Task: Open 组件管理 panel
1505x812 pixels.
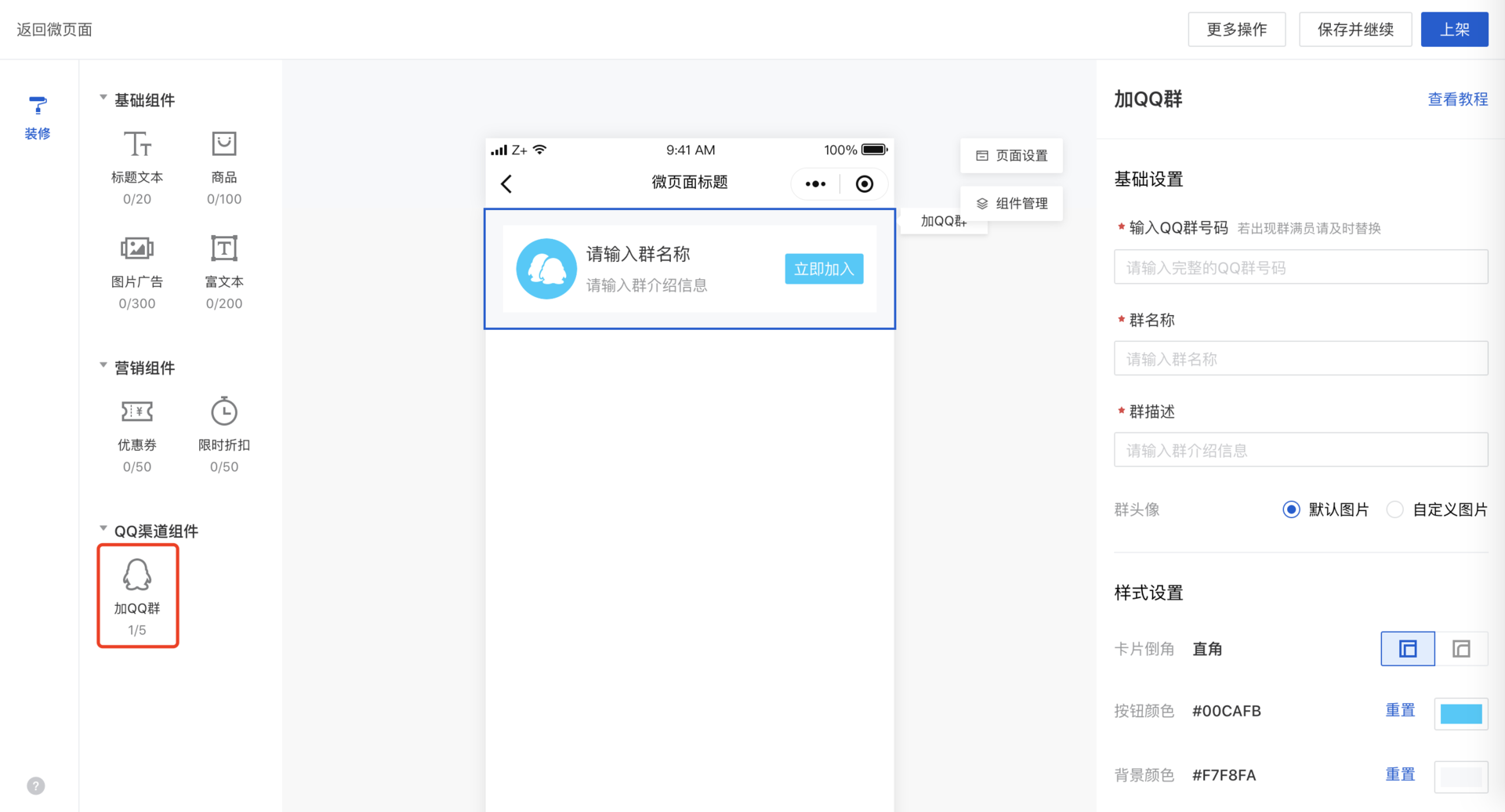Action: click(x=1011, y=203)
